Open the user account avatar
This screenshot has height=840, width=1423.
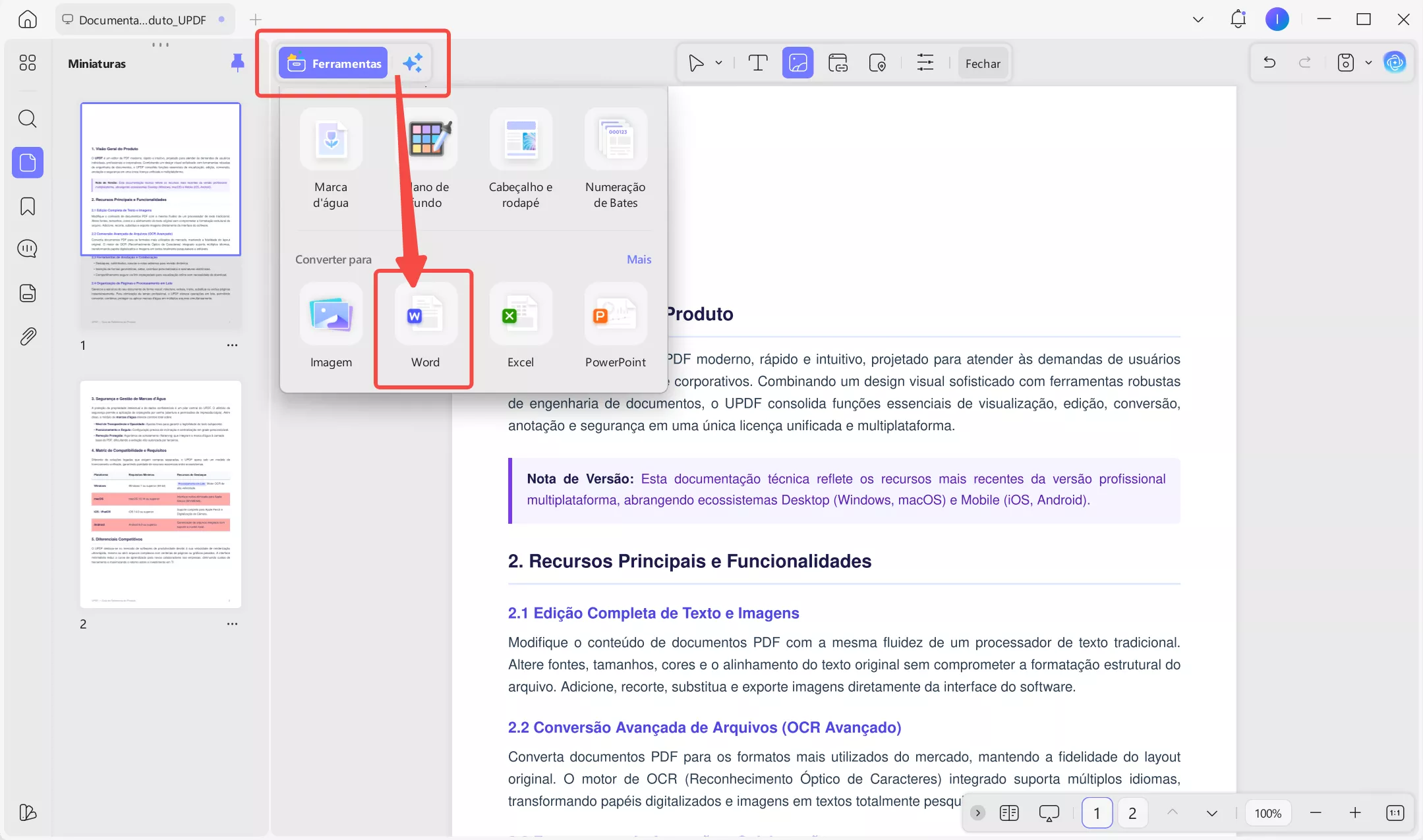click(1277, 19)
